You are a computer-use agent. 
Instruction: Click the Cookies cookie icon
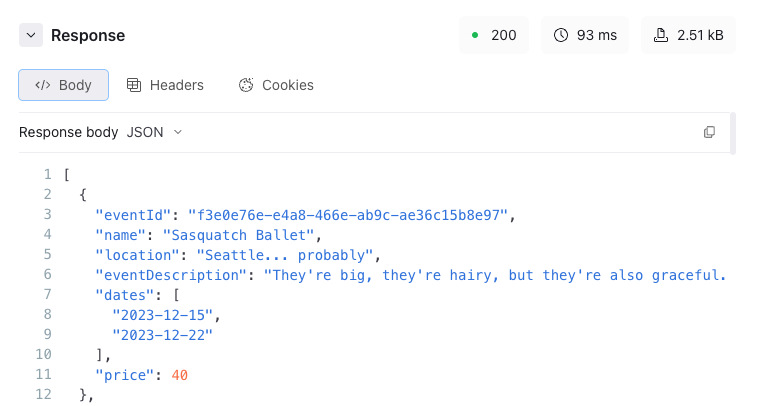(x=246, y=85)
